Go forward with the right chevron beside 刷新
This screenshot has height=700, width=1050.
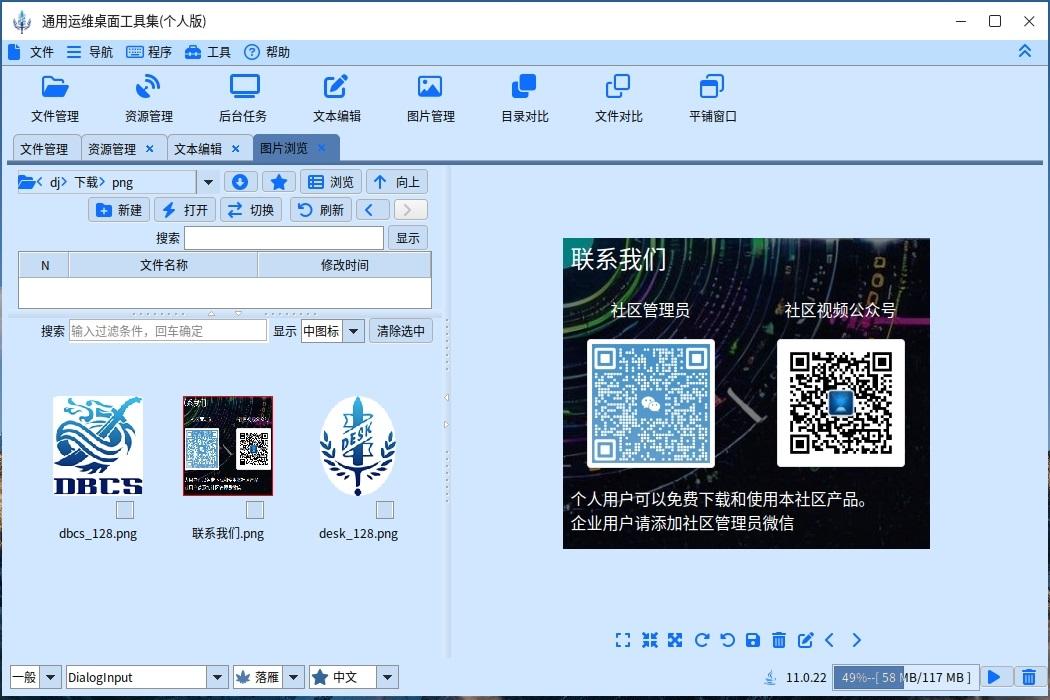click(x=411, y=210)
